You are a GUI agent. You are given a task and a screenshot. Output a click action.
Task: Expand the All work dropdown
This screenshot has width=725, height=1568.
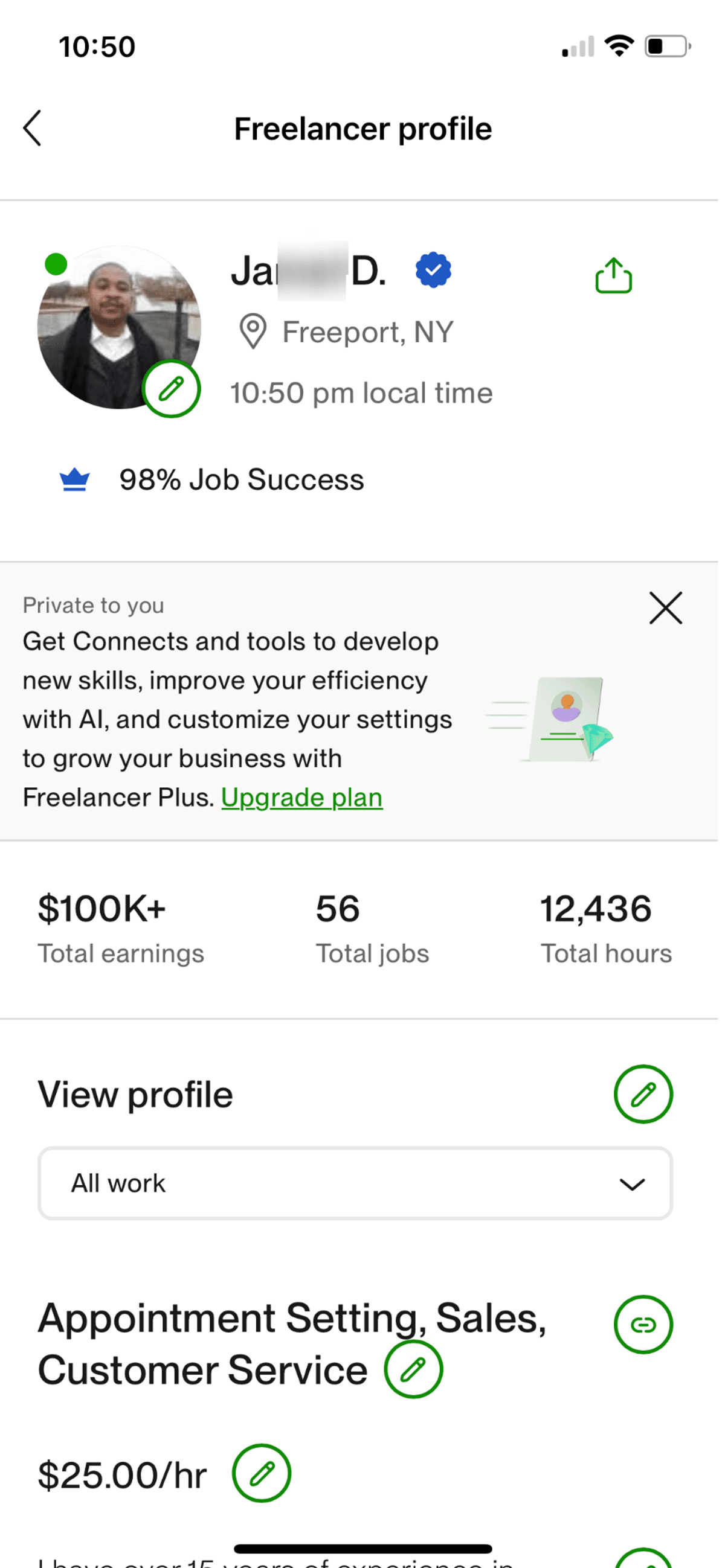(355, 1183)
